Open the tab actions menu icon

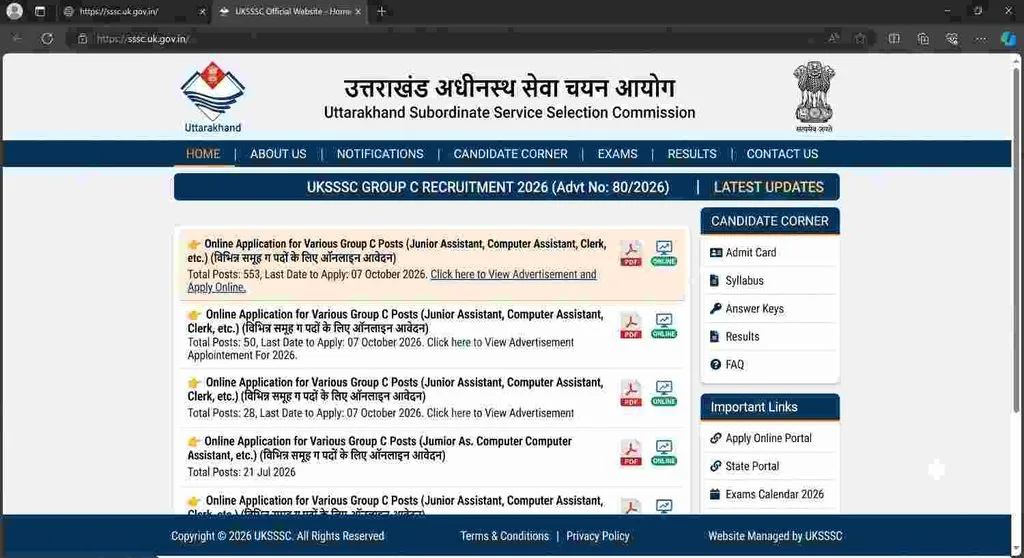coord(40,11)
